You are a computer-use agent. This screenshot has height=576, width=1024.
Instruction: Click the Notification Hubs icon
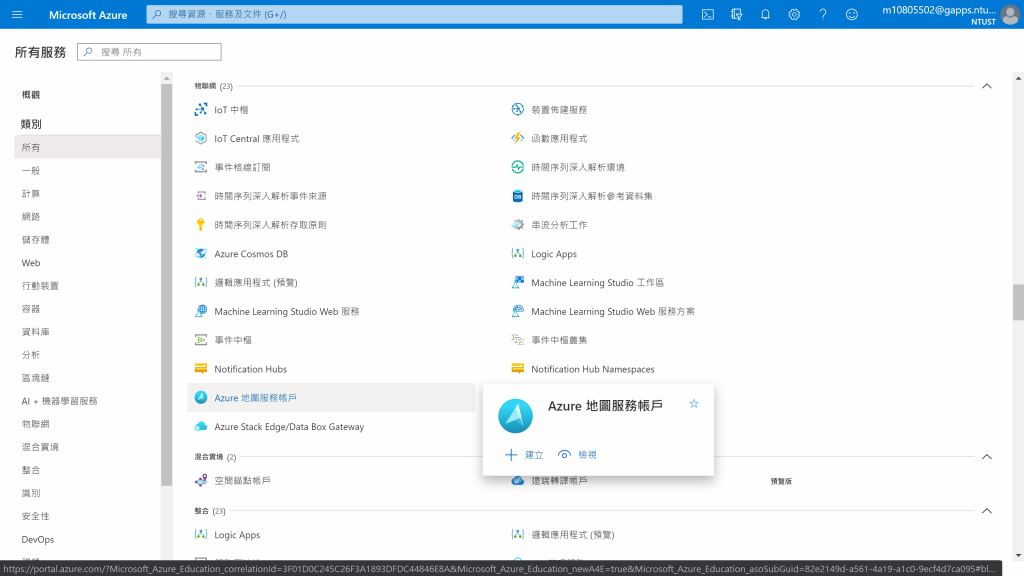coord(201,369)
